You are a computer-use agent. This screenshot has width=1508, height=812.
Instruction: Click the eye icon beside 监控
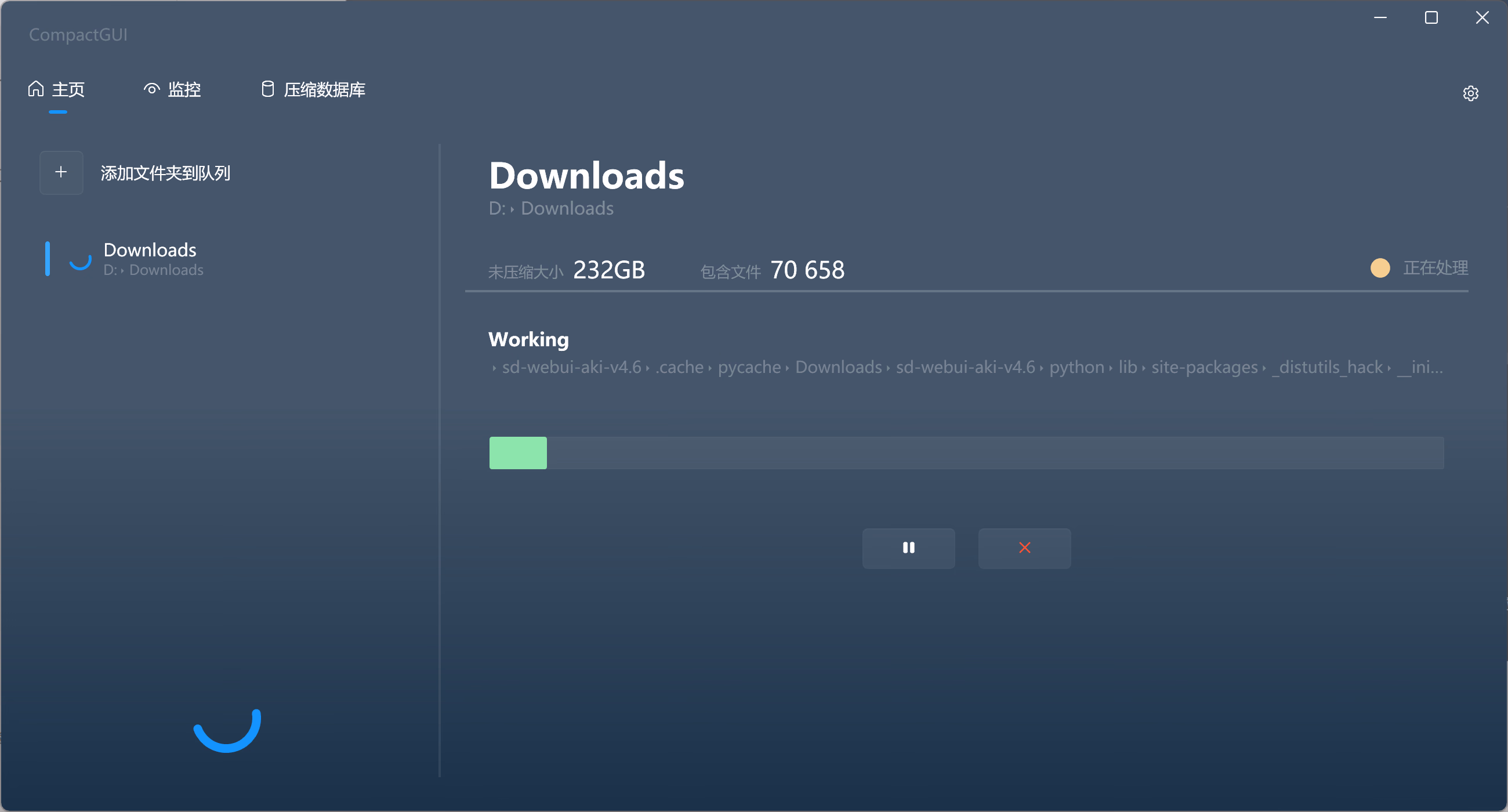coord(151,89)
